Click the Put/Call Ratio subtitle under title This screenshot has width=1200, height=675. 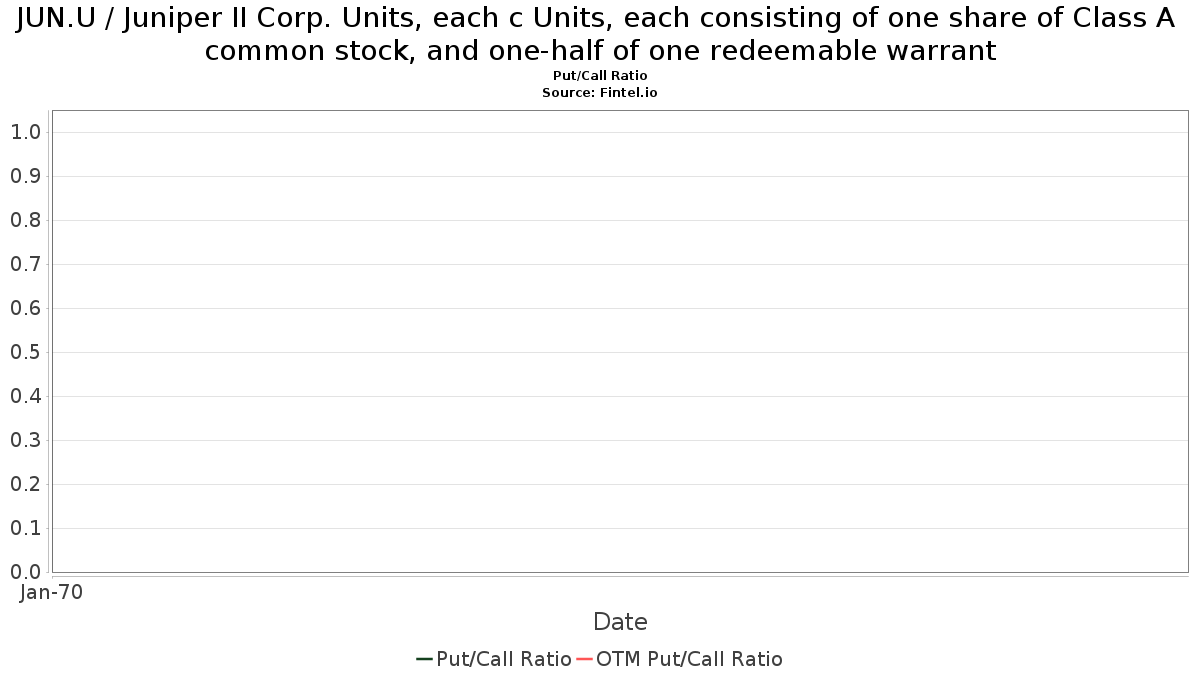click(x=600, y=76)
